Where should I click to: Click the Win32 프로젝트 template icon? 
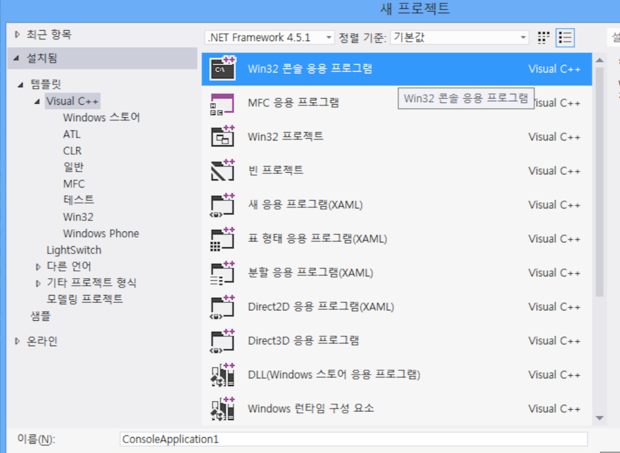point(223,136)
